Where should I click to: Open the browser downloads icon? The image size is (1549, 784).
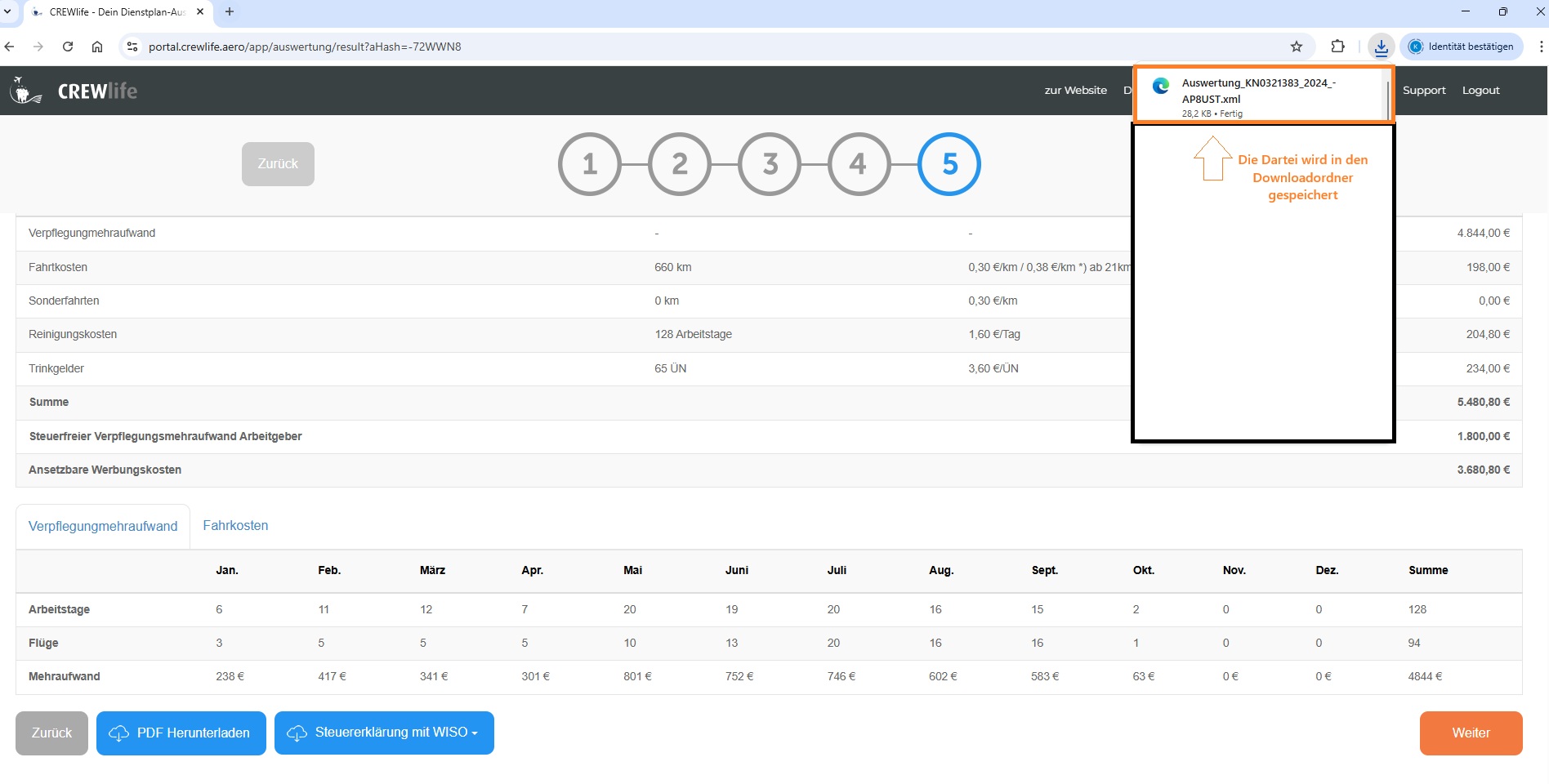[x=1381, y=47]
